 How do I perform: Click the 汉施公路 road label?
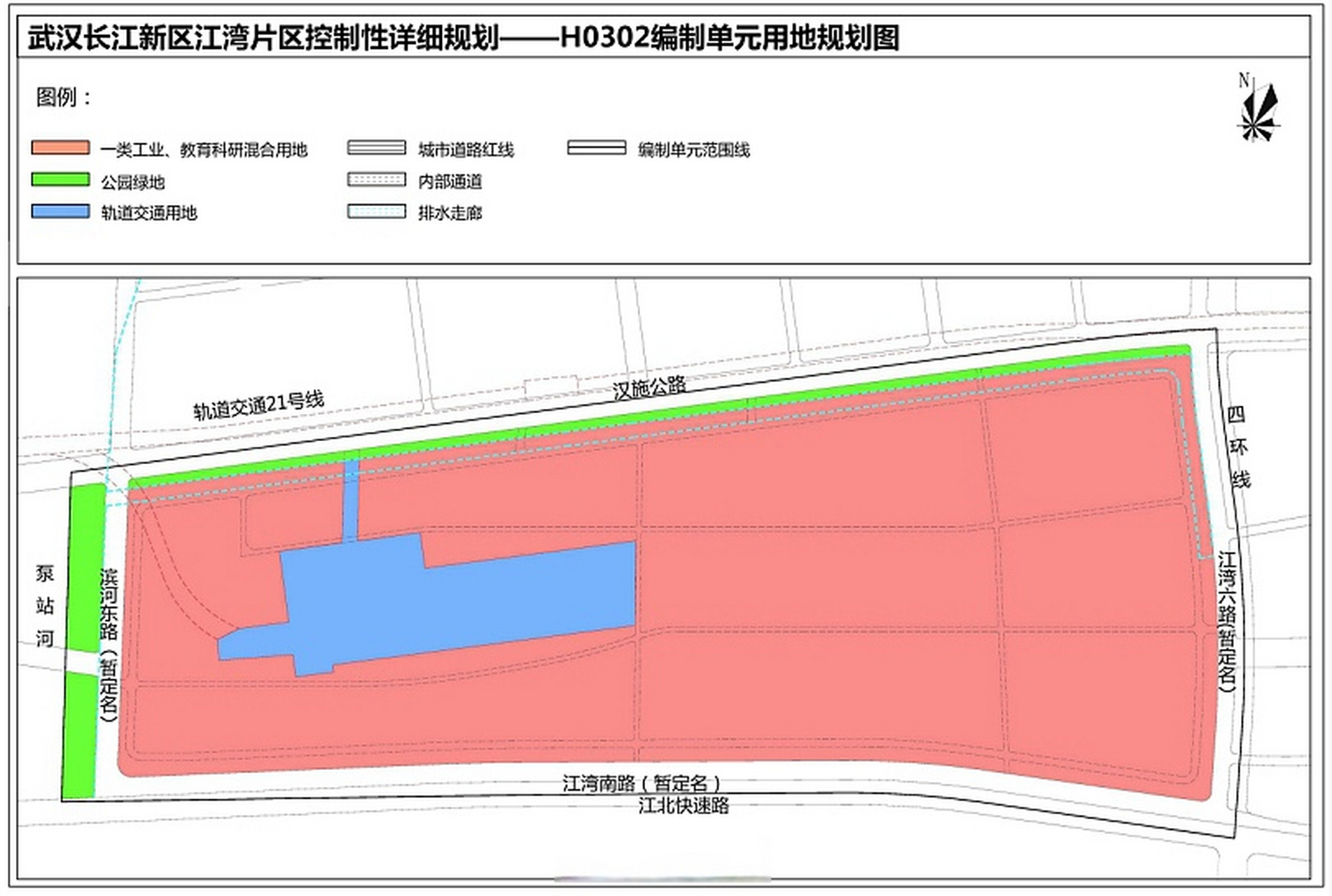click(x=649, y=387)
